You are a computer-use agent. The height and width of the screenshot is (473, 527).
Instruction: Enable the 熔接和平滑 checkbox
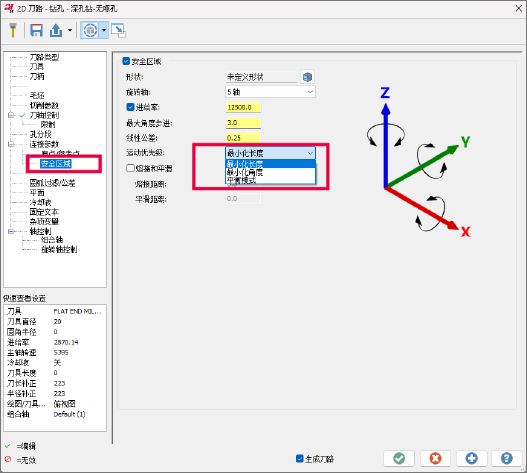[x=130, y=168]
